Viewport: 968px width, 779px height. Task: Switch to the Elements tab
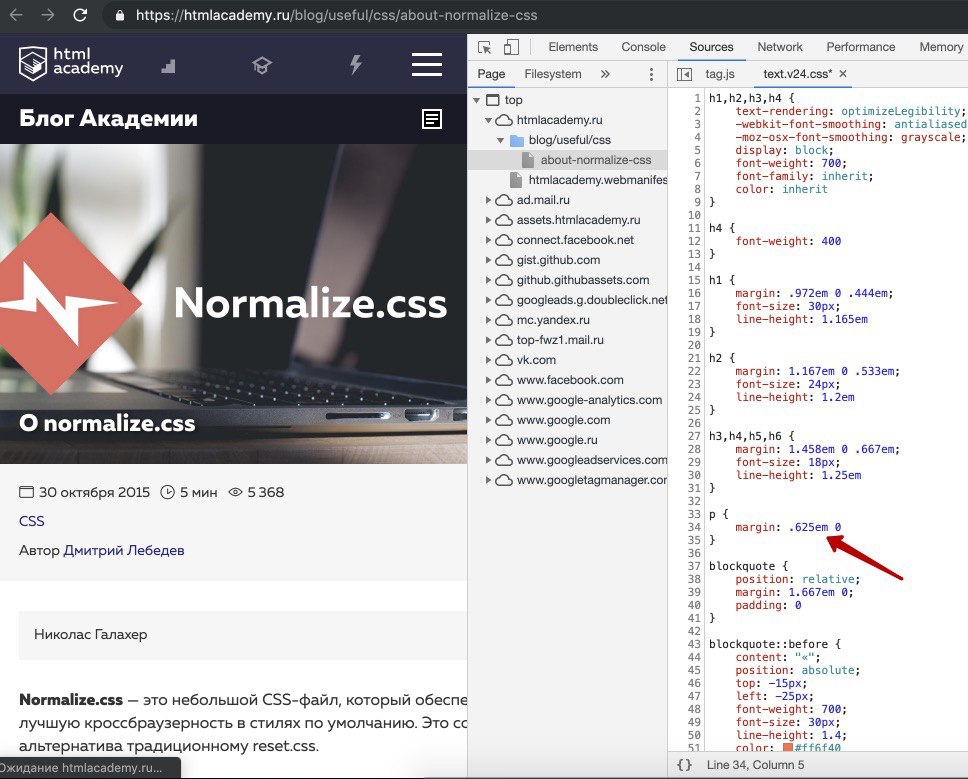pyautogui.click(x=573, y=47)
